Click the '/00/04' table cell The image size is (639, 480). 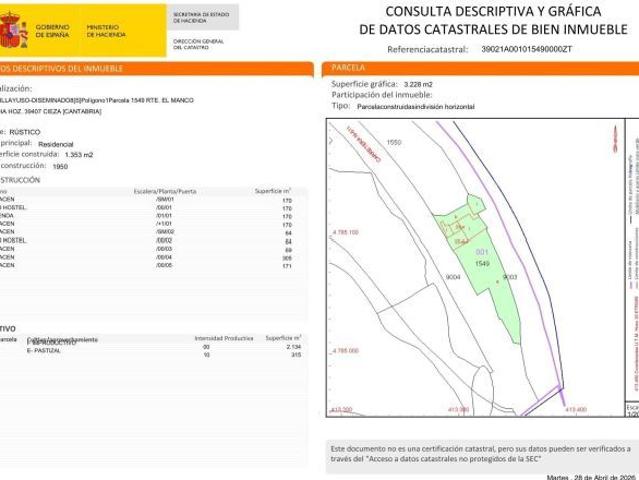click(x=164, y=257)
